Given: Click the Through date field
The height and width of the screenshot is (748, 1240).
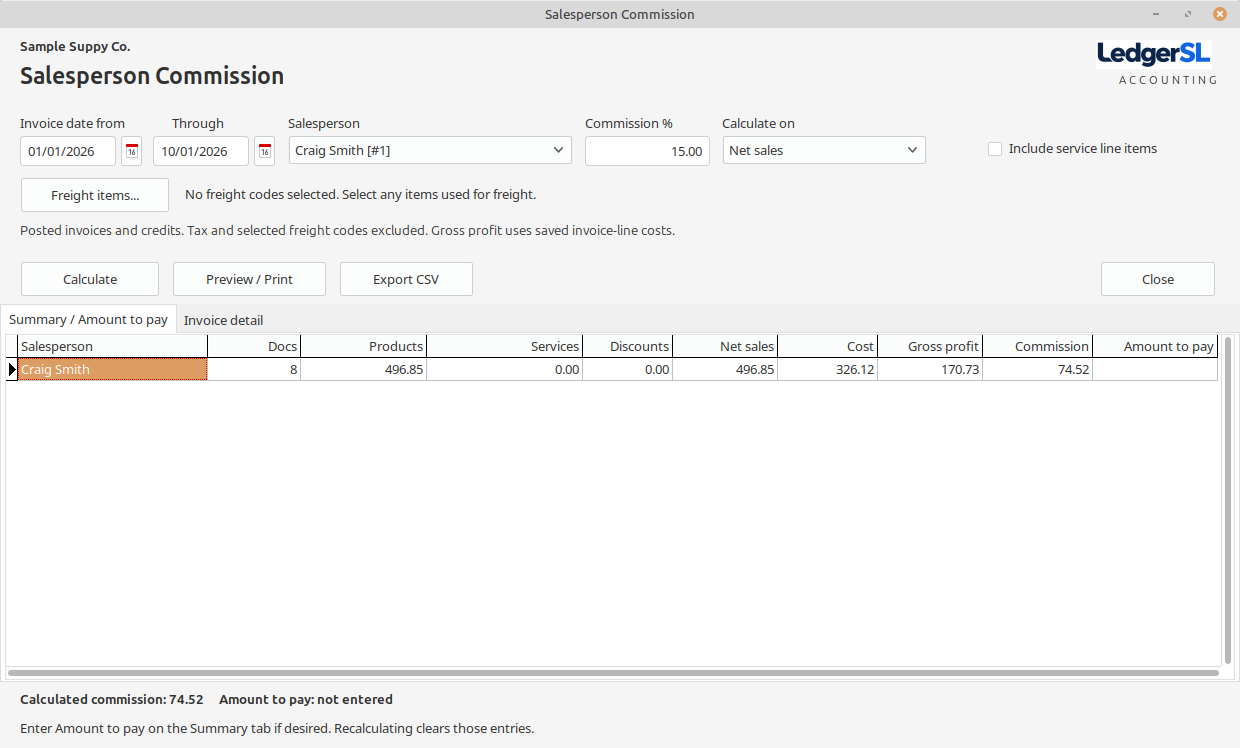Looking at the screenshot, I should [x=201, y=151].
